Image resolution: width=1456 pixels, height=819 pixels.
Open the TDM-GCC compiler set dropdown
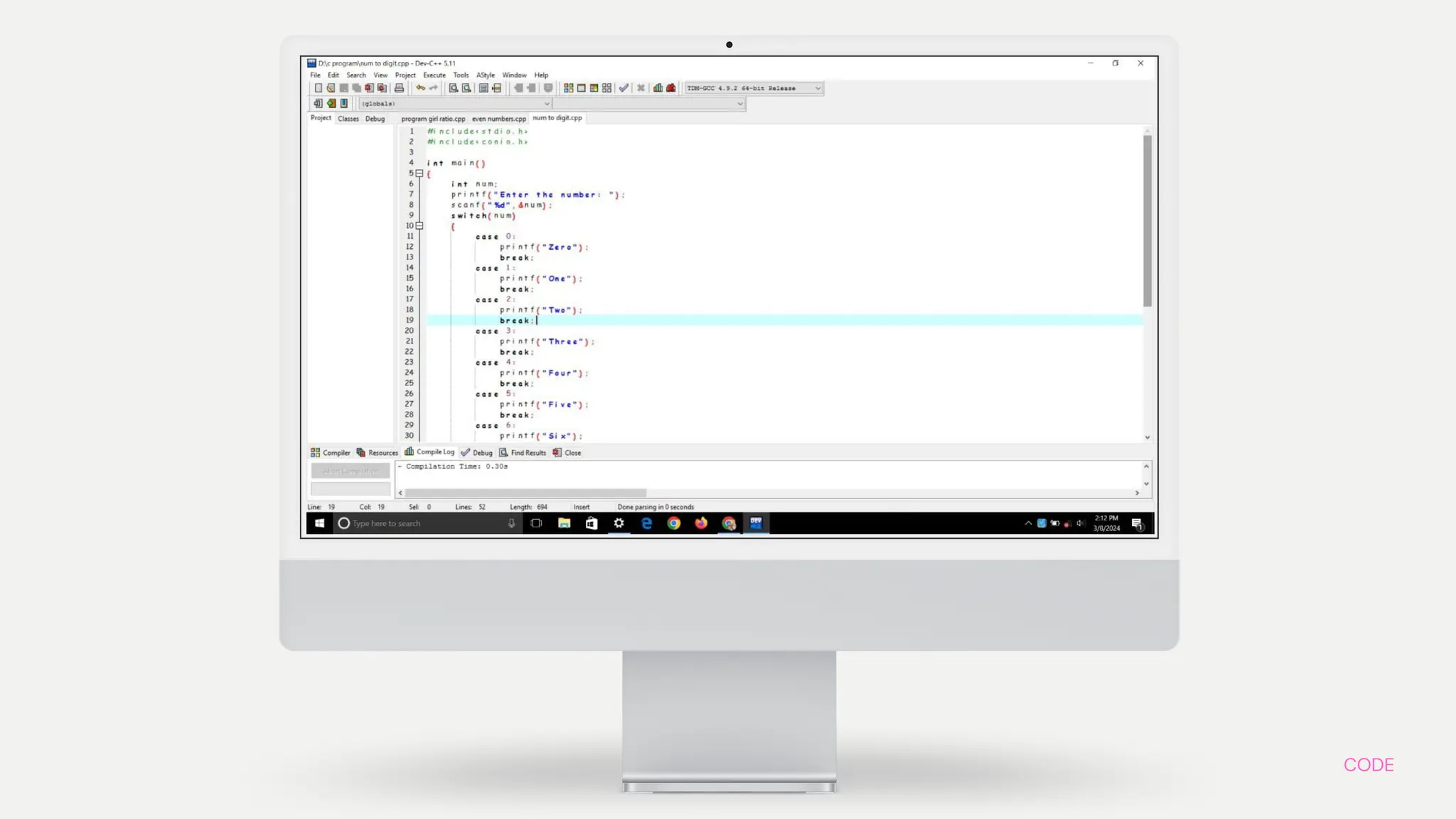[818, 88]
